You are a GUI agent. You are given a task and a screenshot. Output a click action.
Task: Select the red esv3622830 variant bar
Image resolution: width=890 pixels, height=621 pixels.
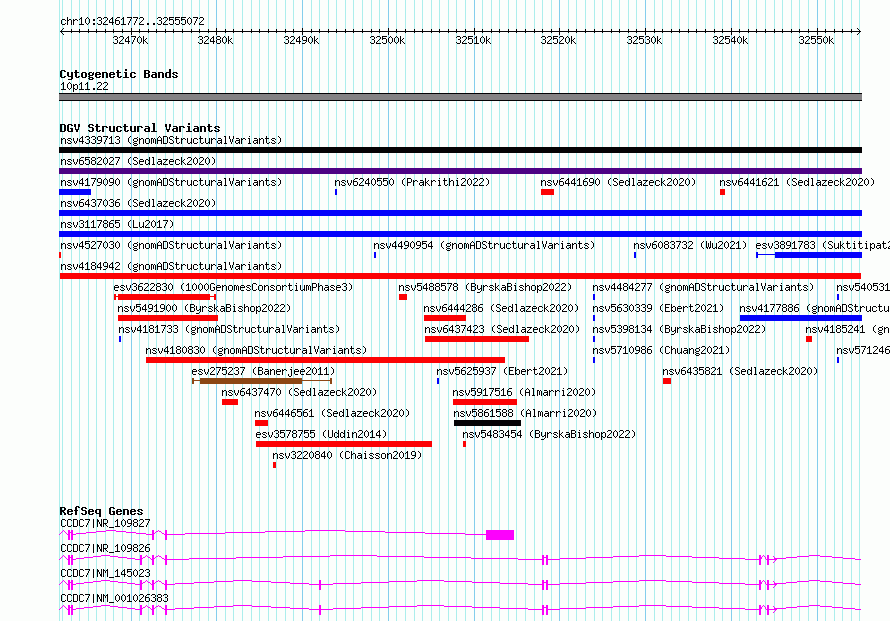coord(165,297)
